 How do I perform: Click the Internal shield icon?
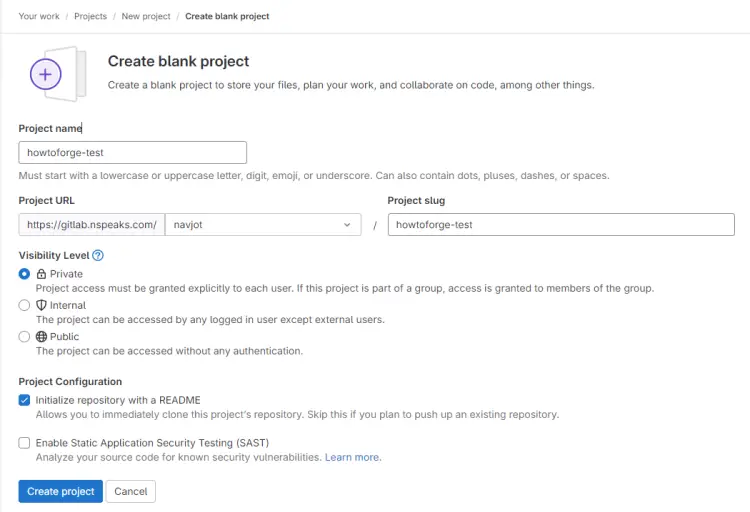click(x=41, y=305)
